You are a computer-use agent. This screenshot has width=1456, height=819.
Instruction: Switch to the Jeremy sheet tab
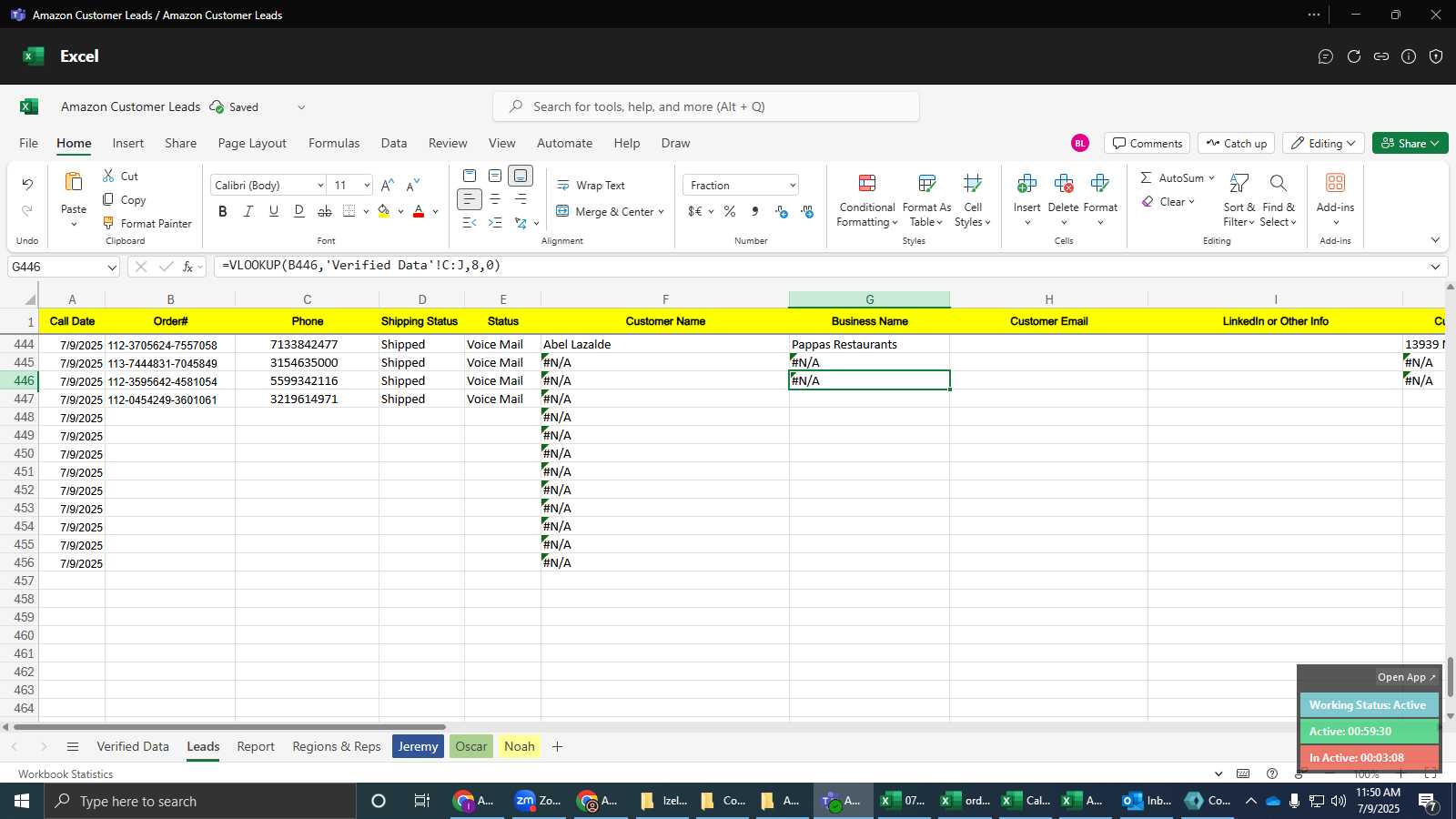point(418,746)
